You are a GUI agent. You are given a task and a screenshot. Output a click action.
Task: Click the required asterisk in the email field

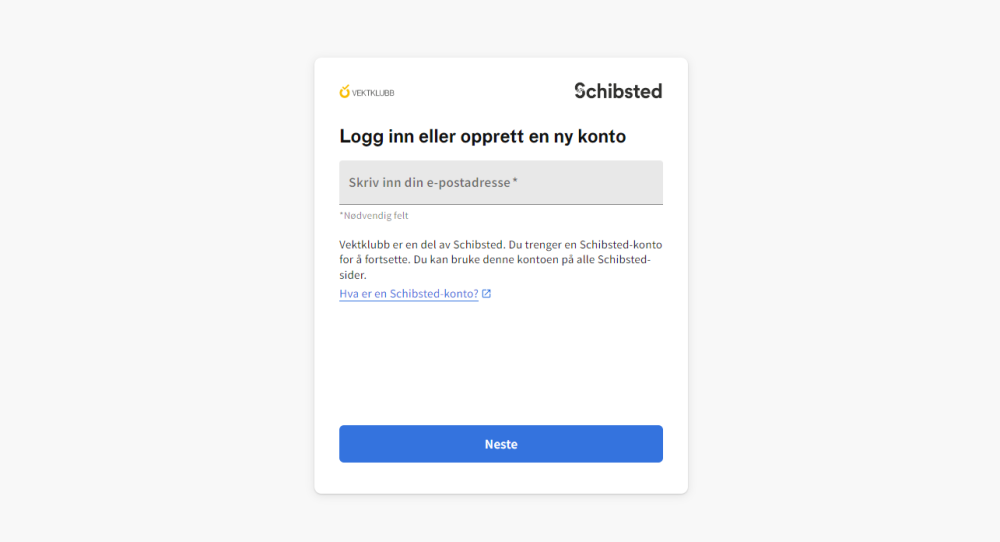pyautogui.click(x=515, y=181)
